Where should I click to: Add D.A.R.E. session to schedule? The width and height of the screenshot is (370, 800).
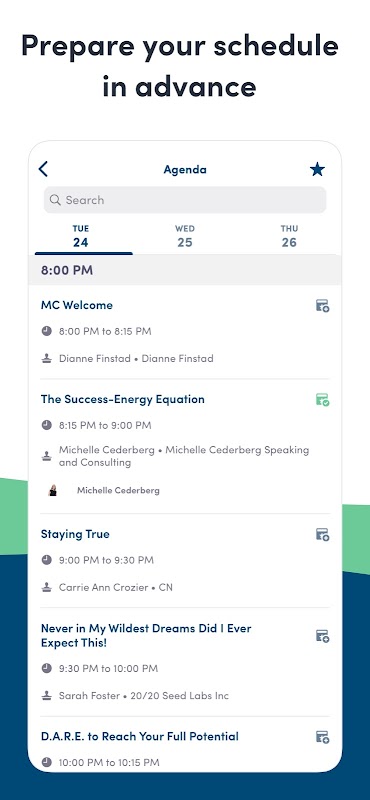click(x=322, y=737)
